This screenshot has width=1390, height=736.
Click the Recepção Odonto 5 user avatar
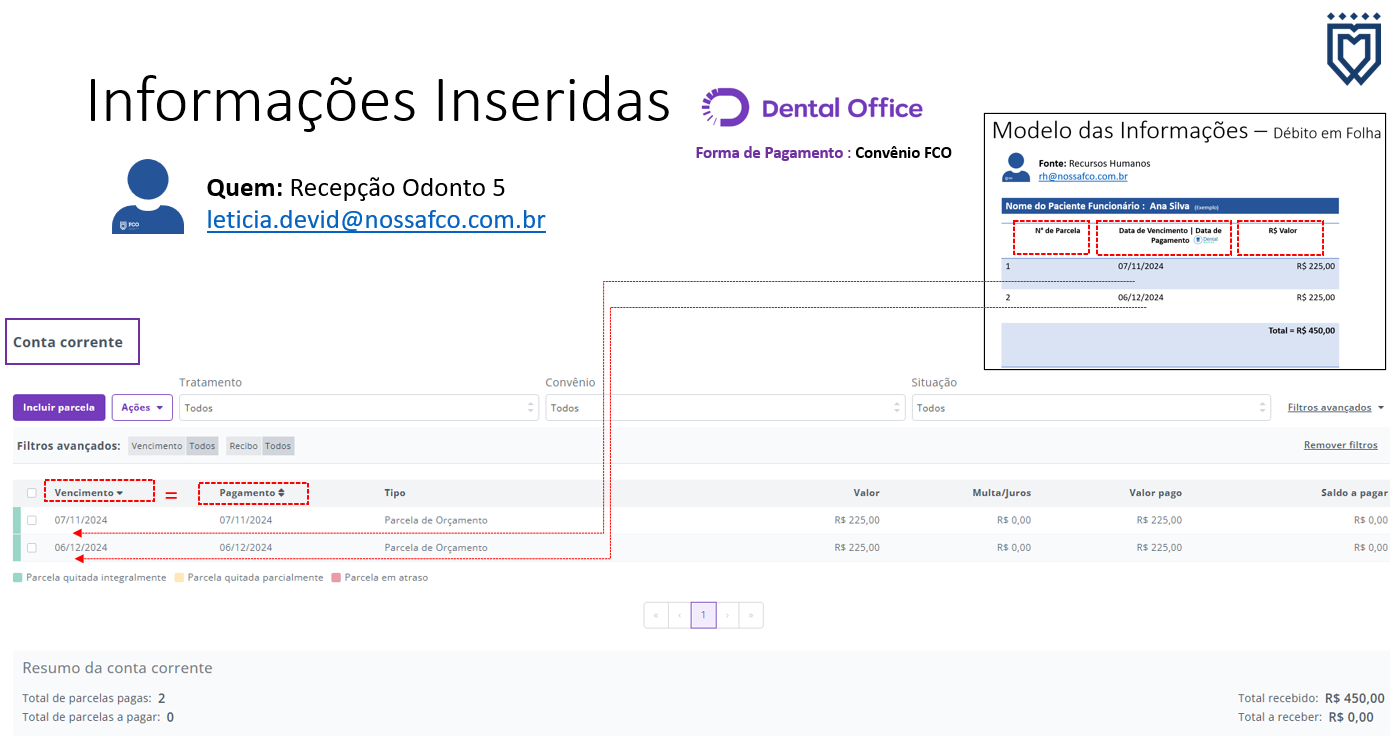[148, 197]
